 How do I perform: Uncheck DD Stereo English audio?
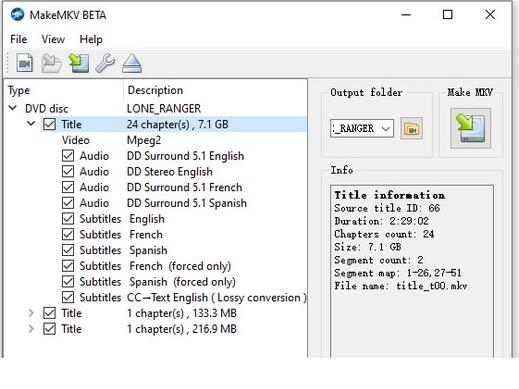click(68, 171)
